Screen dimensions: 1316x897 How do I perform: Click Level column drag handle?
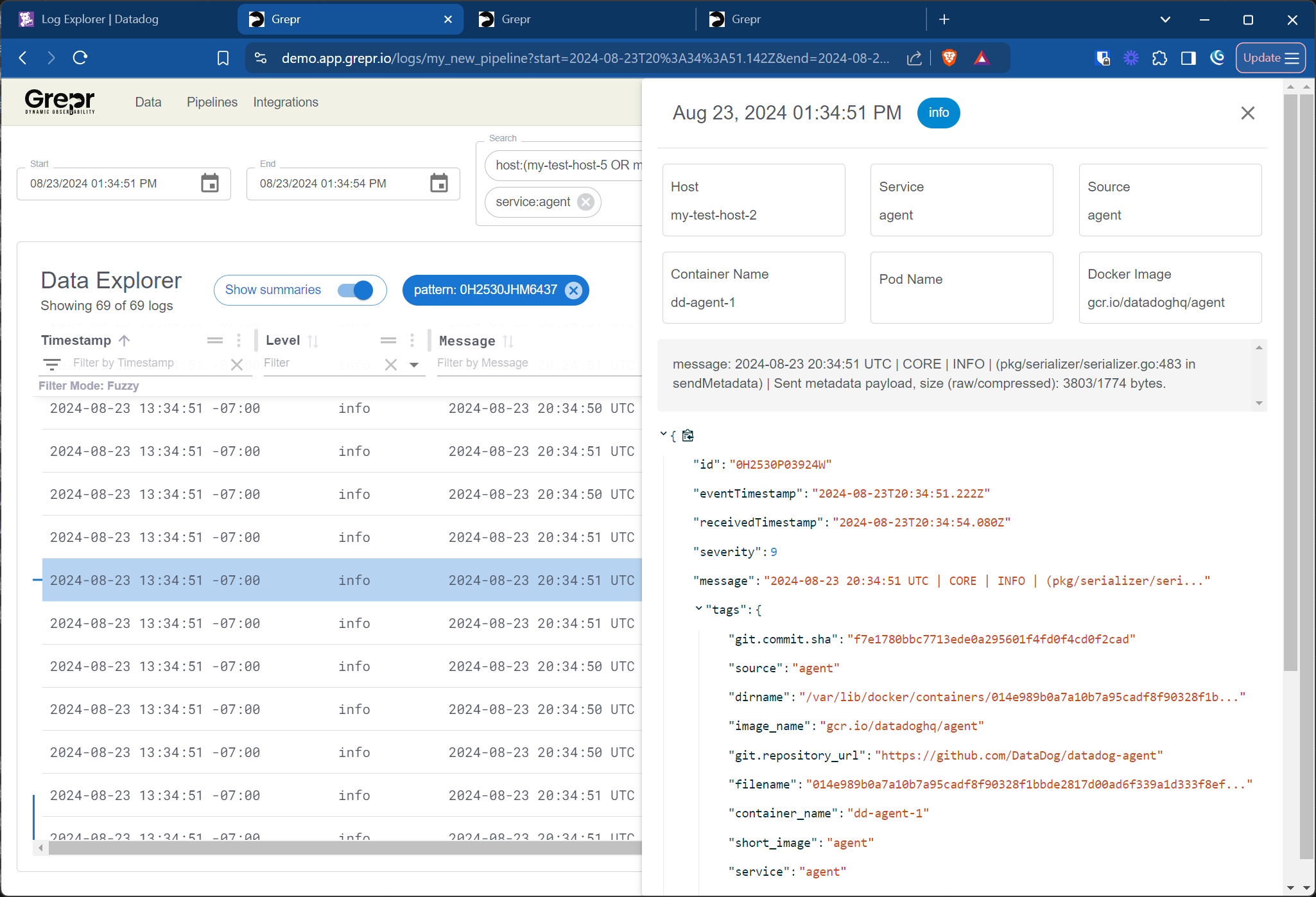click(x=388, y=340)
